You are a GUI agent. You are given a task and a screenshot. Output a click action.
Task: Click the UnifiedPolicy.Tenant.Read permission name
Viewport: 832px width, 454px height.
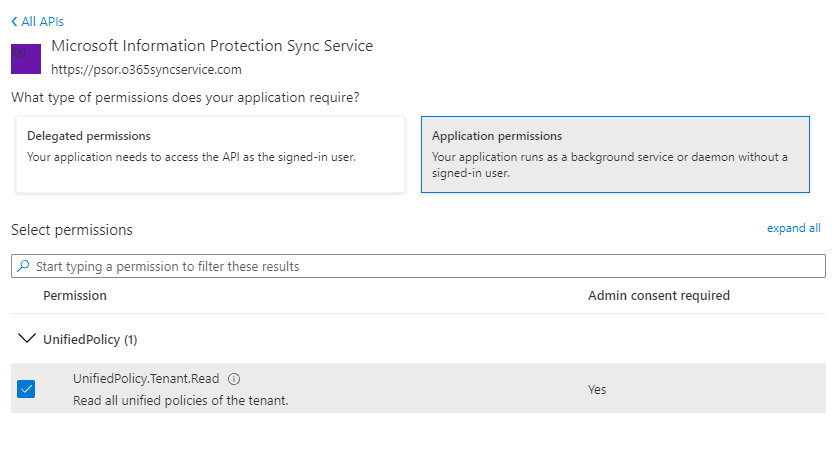click(146, 379)
